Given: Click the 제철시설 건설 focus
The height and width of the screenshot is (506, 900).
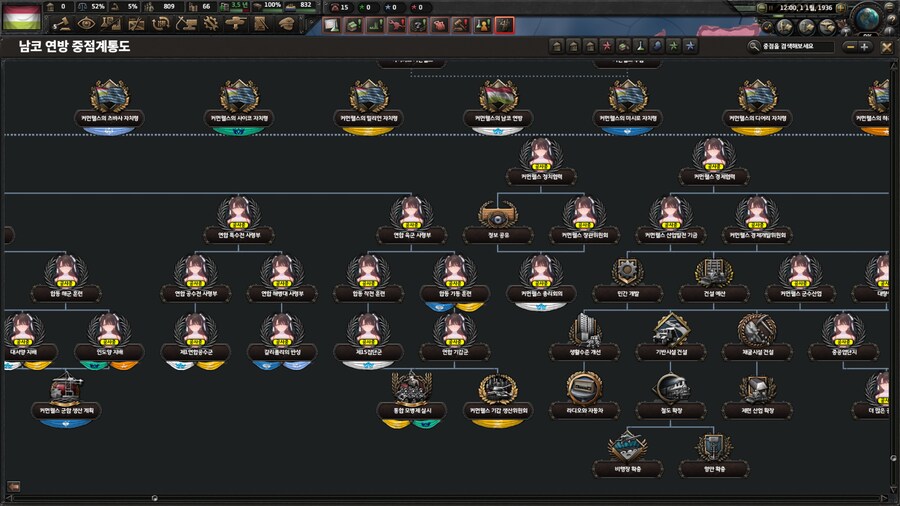Looking at the screenshot, I should click(x=756, y=332).
